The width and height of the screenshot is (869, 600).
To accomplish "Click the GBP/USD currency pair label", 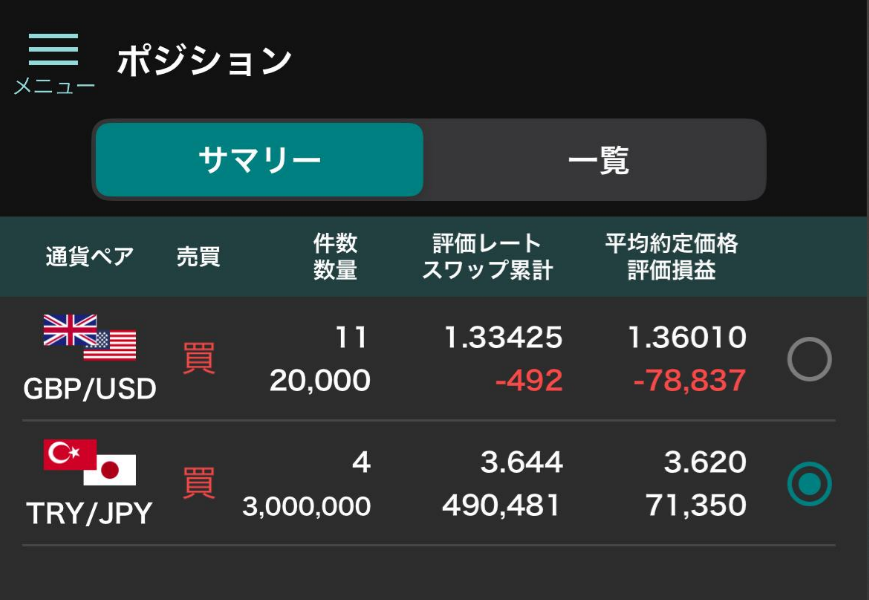I will pos(90,388).
